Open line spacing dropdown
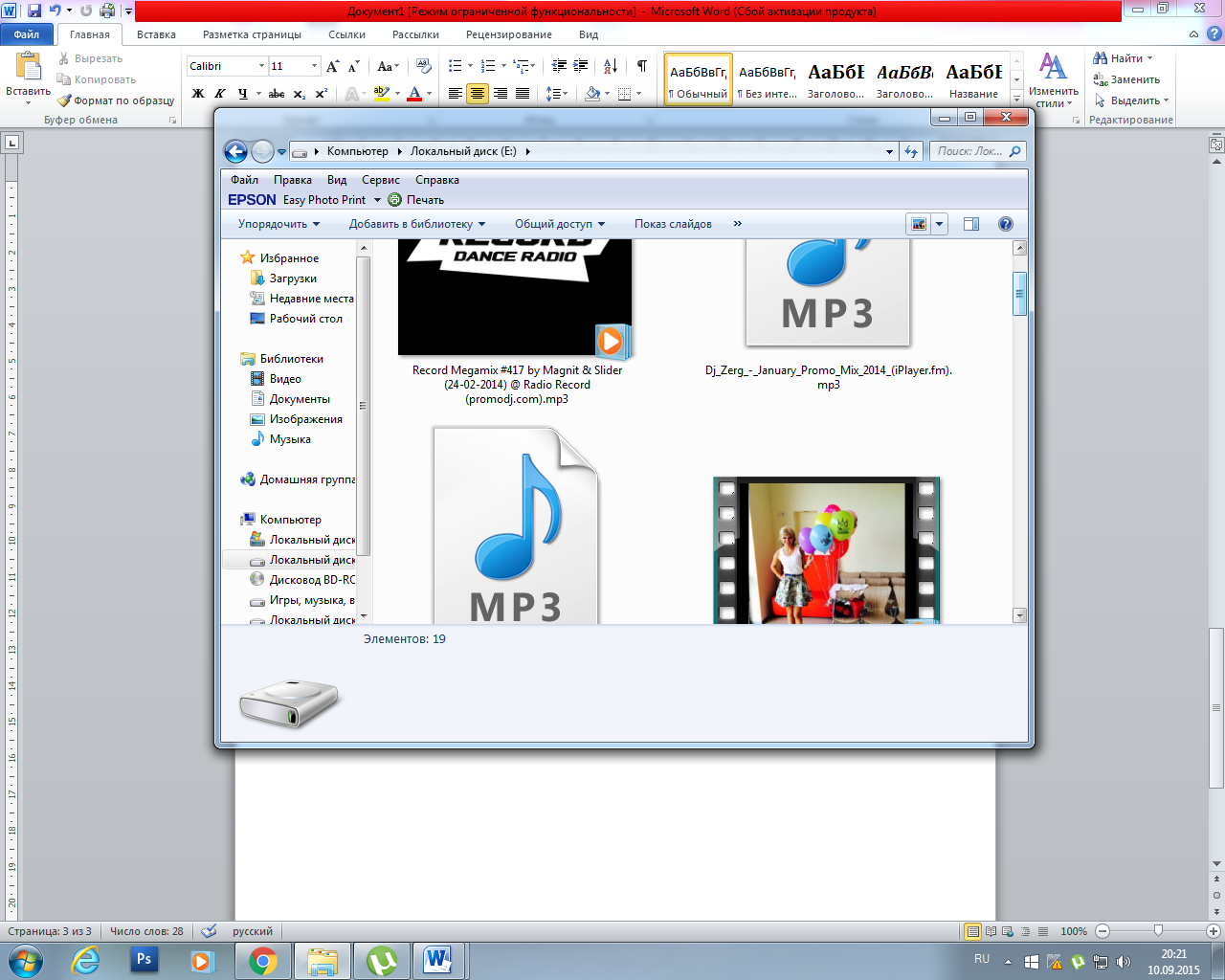 (557, 94)
